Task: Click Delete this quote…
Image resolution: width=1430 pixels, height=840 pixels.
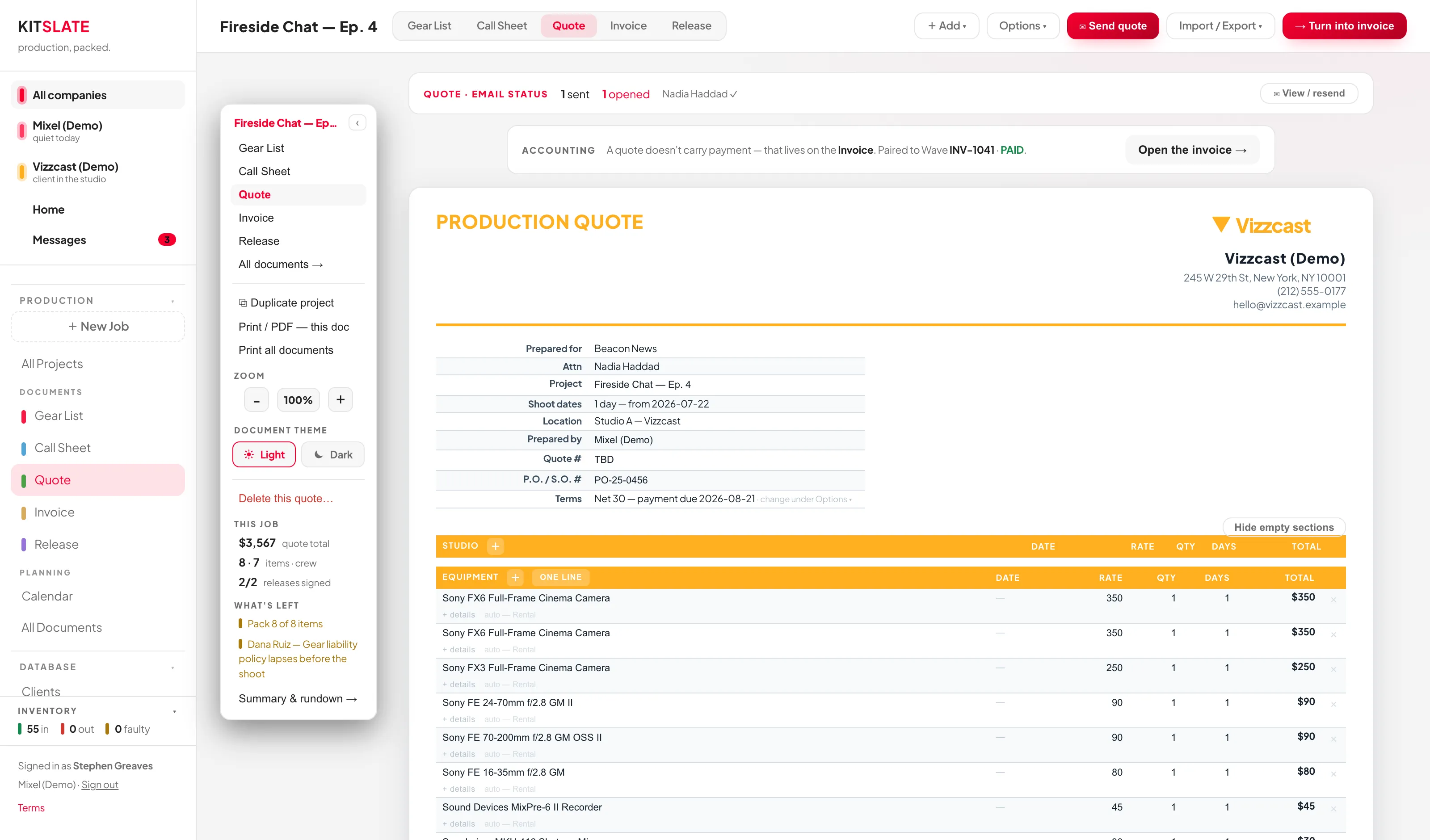Action: tap(286, 498)
